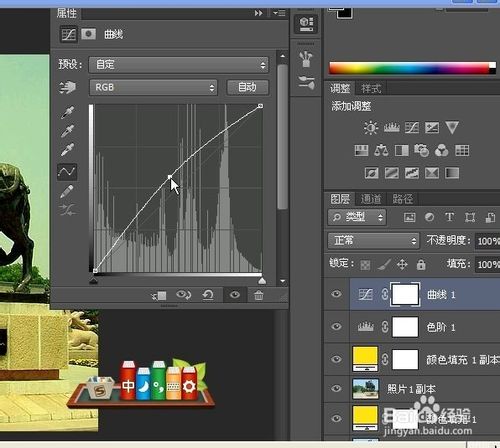Pick the white point eyedropper
Image resolution: width=500 pixels, height=448 pixels.
tap(67, 150)
